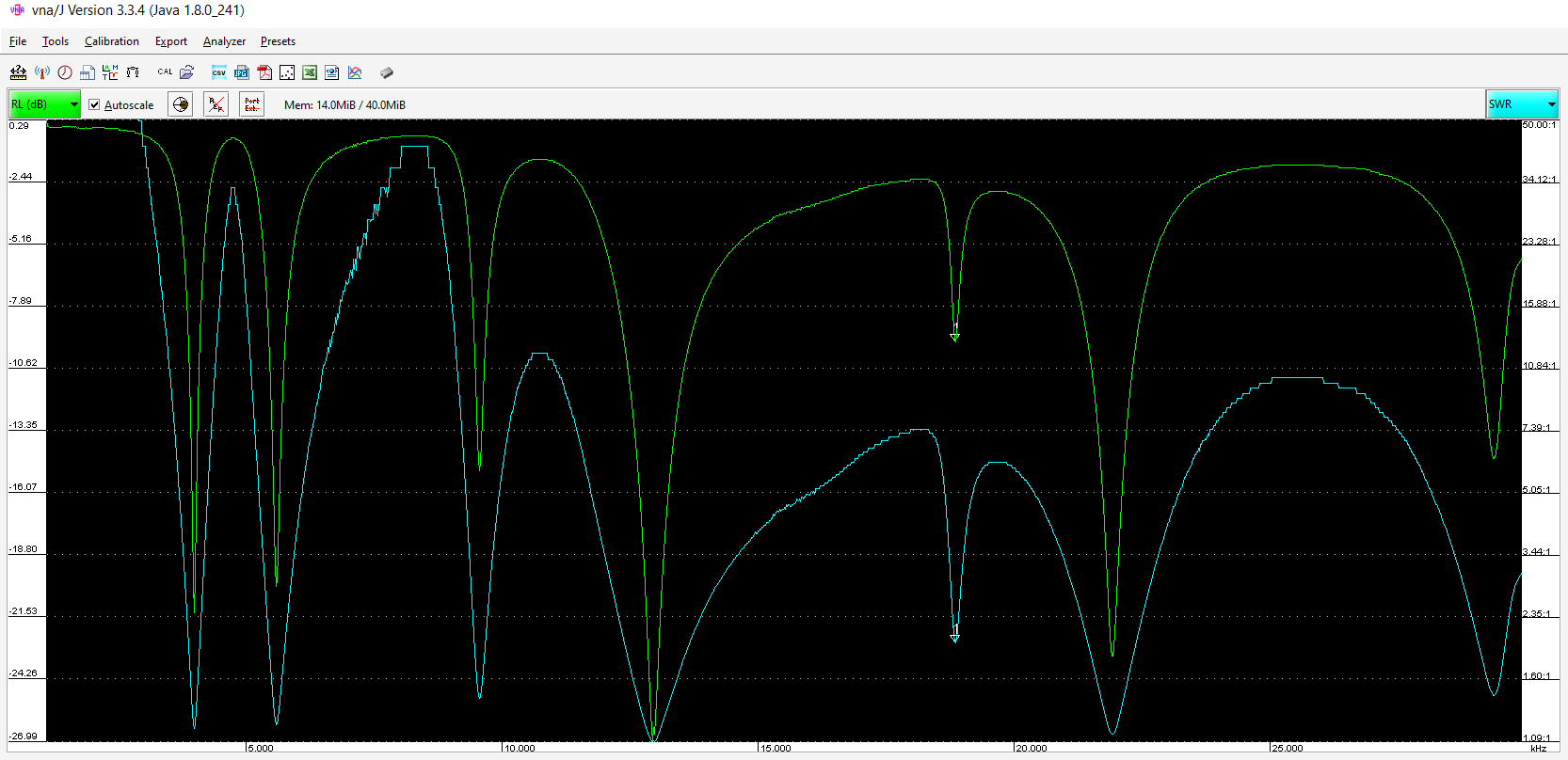Click the 50.00:1 SWR scale value
The height and width of the screenshot is (760, 1568).
pyautogui.click(x=1540, y=125)
